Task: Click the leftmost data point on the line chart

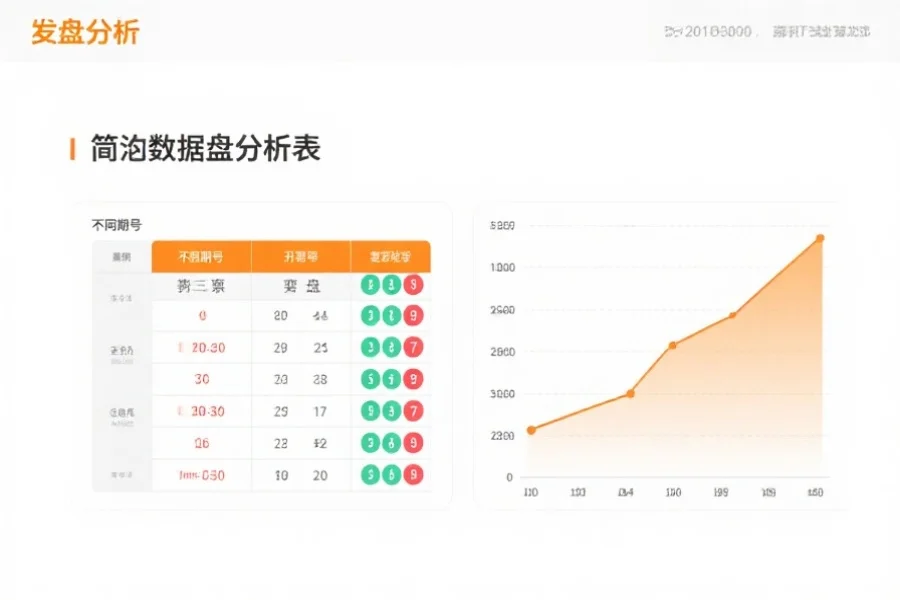Action: 531,430
